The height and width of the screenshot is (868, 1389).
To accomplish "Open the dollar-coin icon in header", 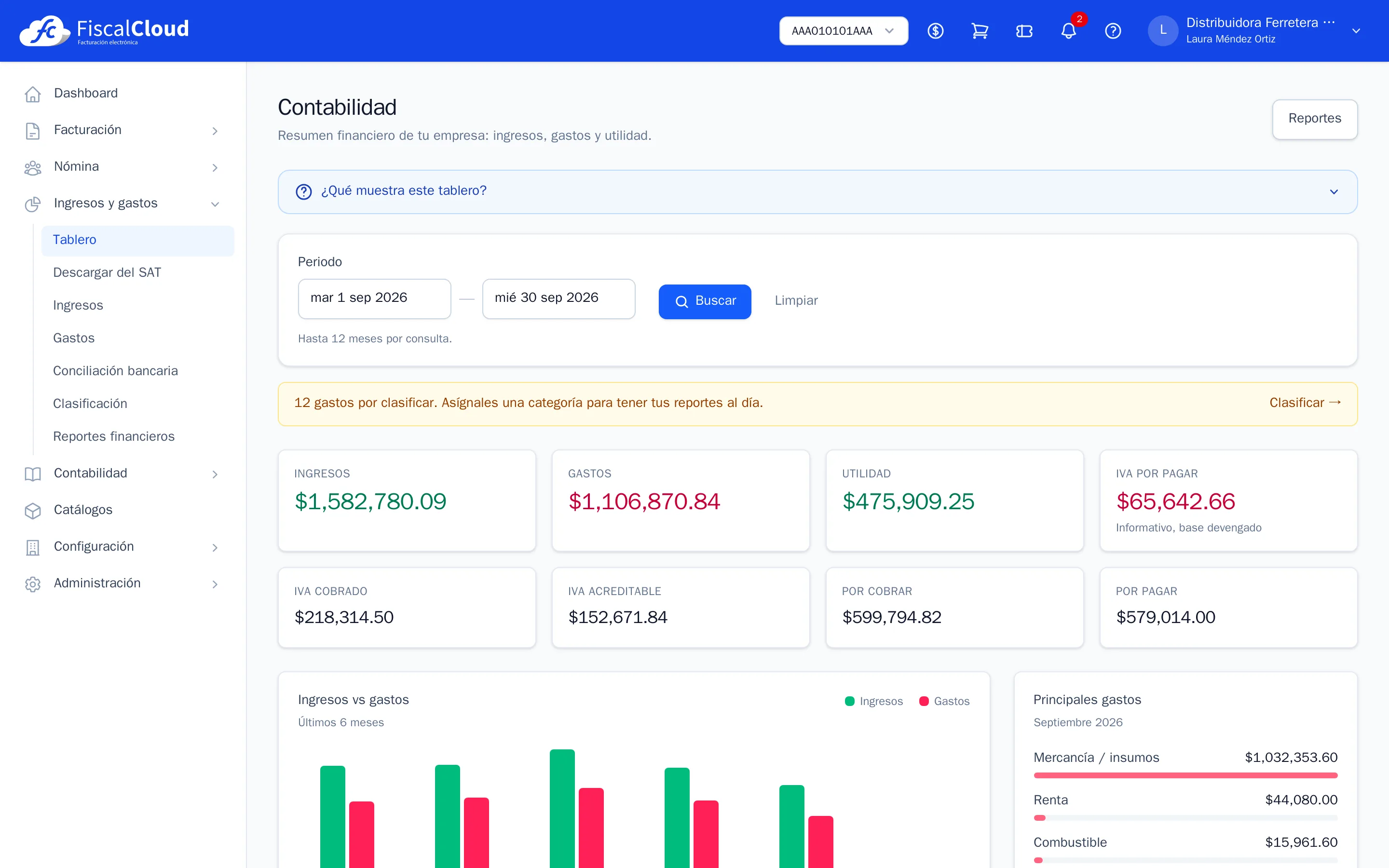I will [935, 31].
